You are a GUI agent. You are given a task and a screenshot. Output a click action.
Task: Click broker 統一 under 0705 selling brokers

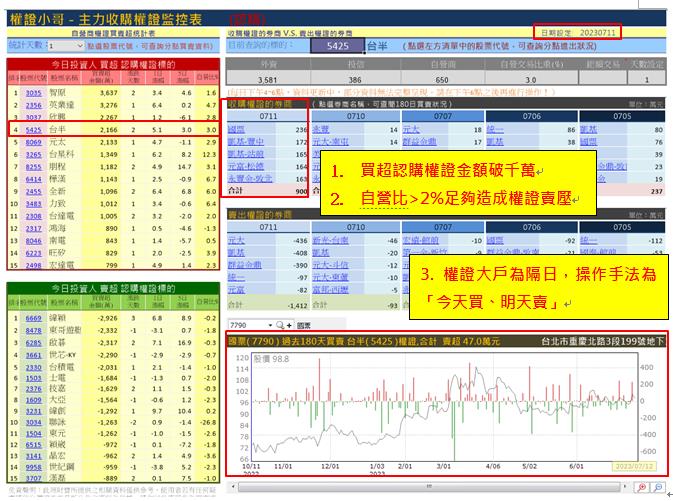coord(588,240)
